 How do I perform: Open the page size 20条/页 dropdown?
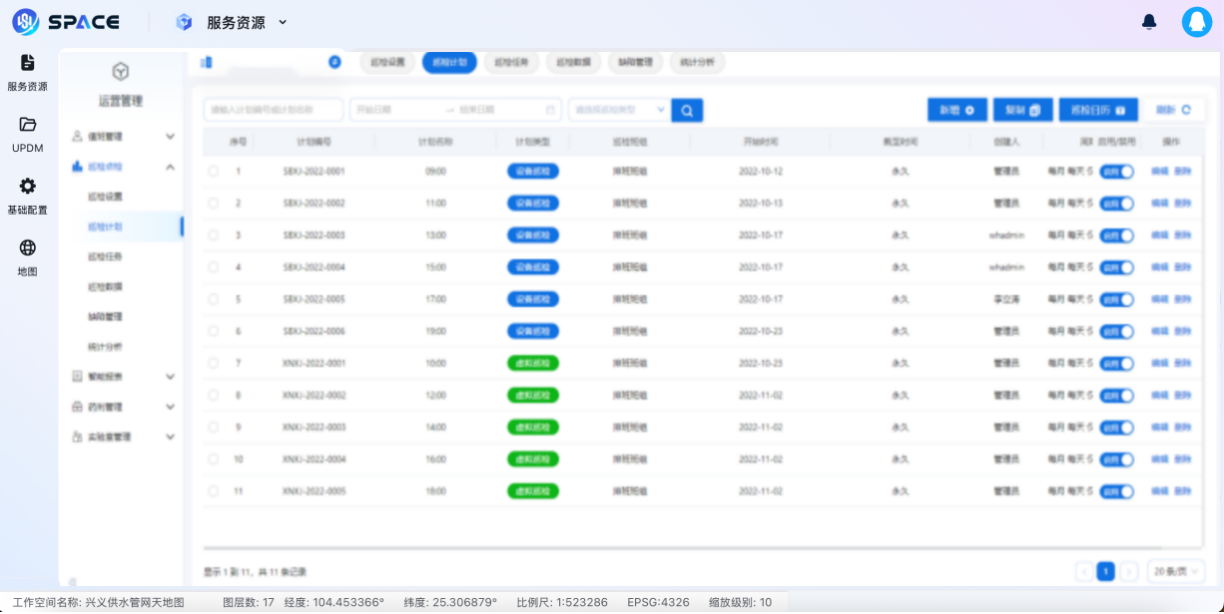click(x=1175, y=572)
